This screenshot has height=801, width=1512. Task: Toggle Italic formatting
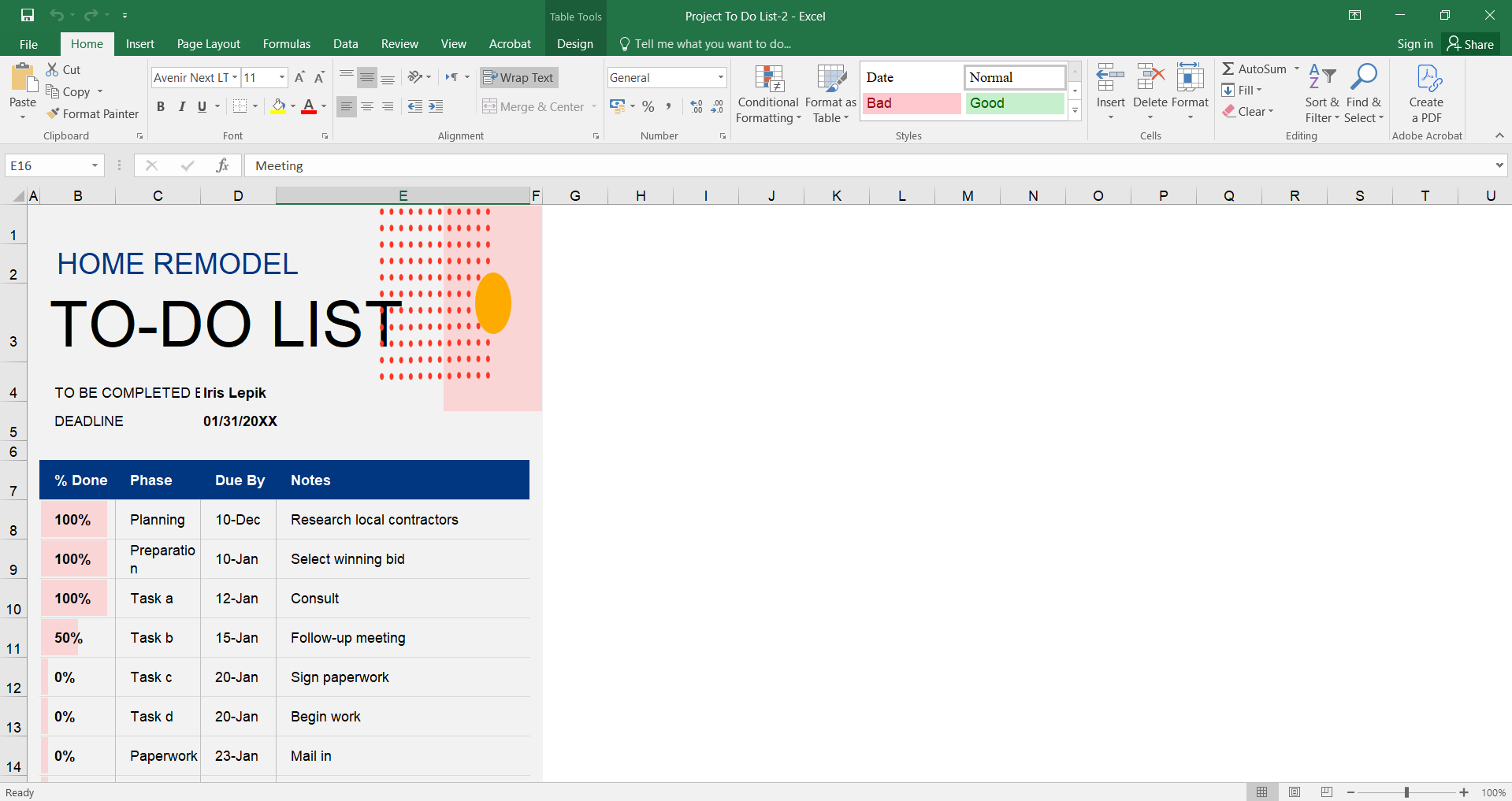click(x=182, y=106)
